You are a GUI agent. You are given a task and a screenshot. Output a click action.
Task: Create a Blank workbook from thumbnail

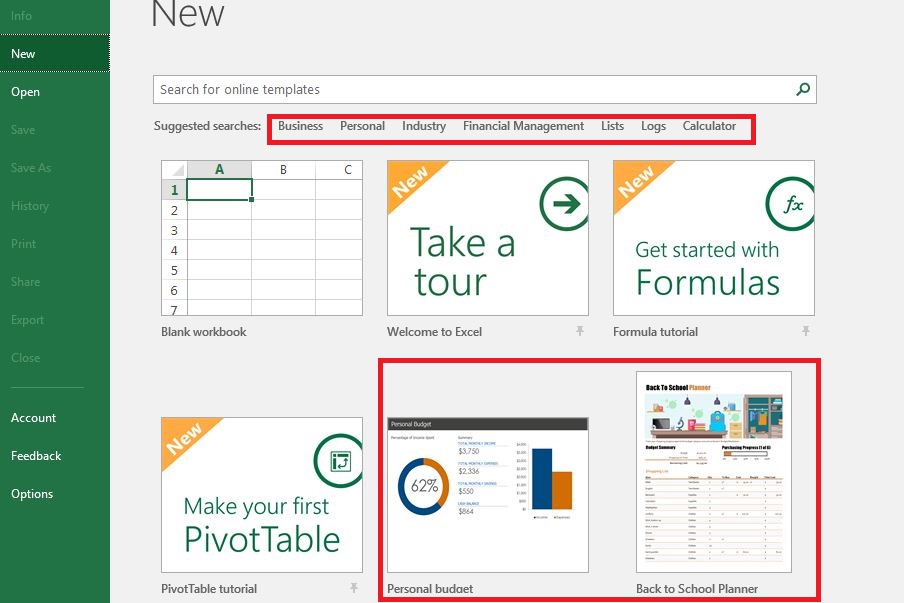point(262,238)
